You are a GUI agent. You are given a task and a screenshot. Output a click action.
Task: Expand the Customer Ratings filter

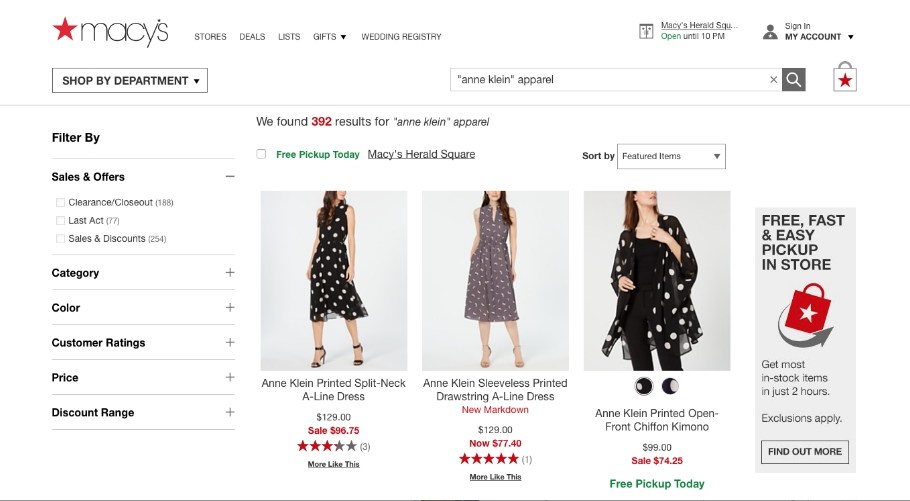[230, 342]
